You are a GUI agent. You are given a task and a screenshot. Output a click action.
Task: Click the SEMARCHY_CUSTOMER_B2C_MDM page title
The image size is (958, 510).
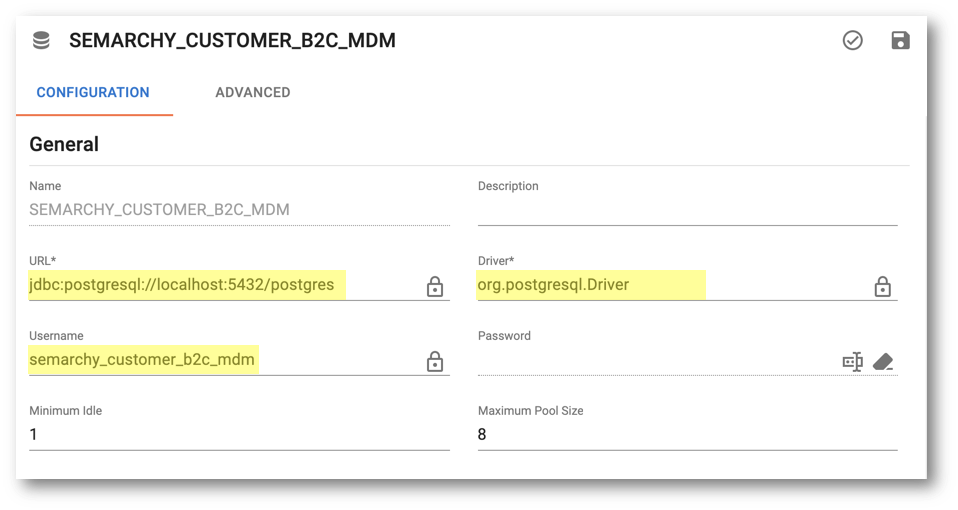click(x=232, y=40)
